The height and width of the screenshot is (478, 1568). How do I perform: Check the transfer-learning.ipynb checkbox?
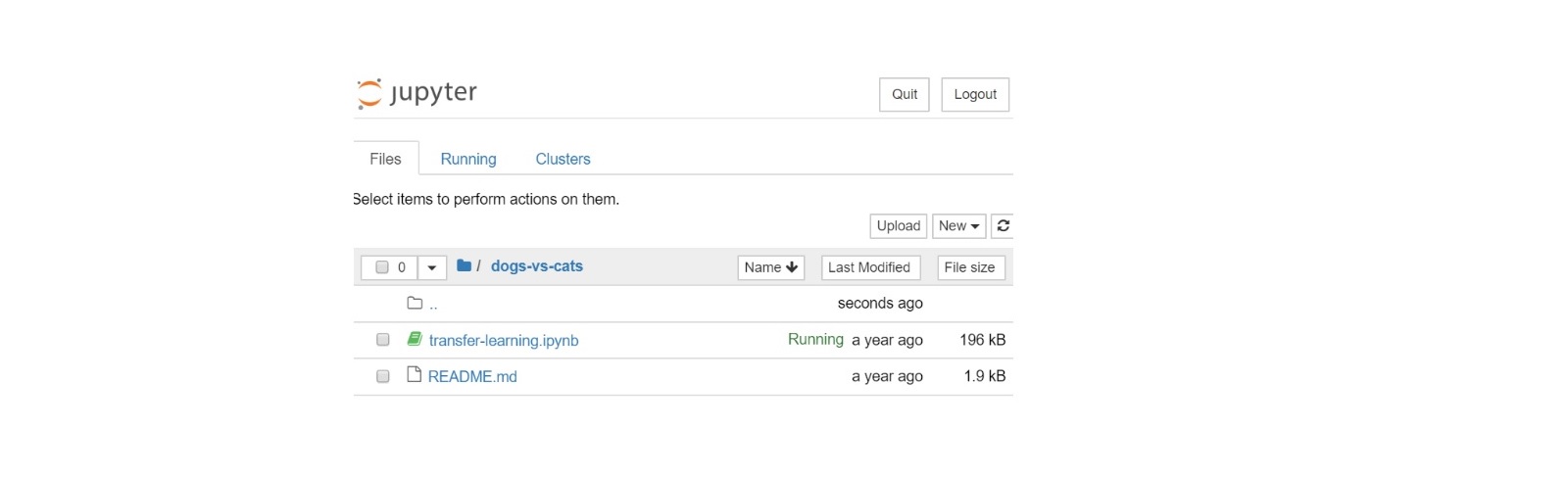383,340
